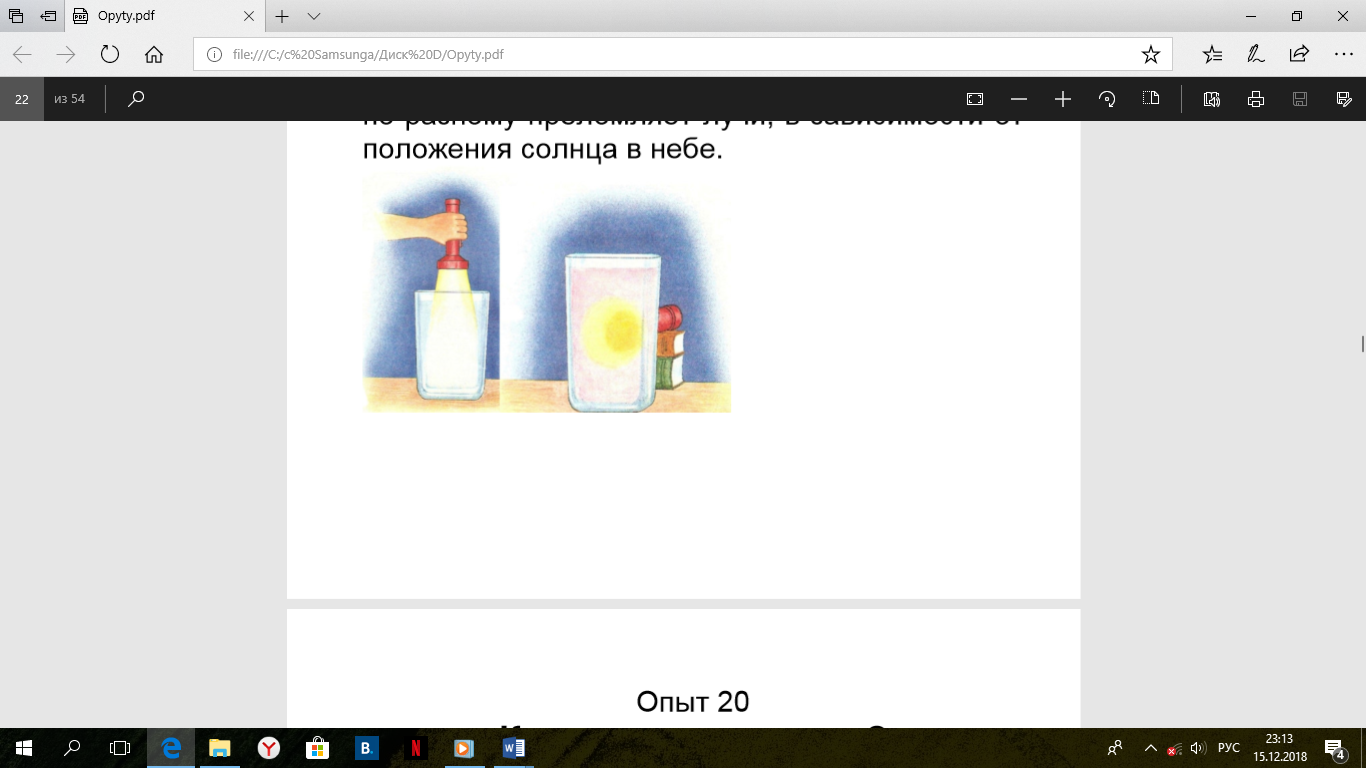Go back with browser back arrow

(22, 54)
